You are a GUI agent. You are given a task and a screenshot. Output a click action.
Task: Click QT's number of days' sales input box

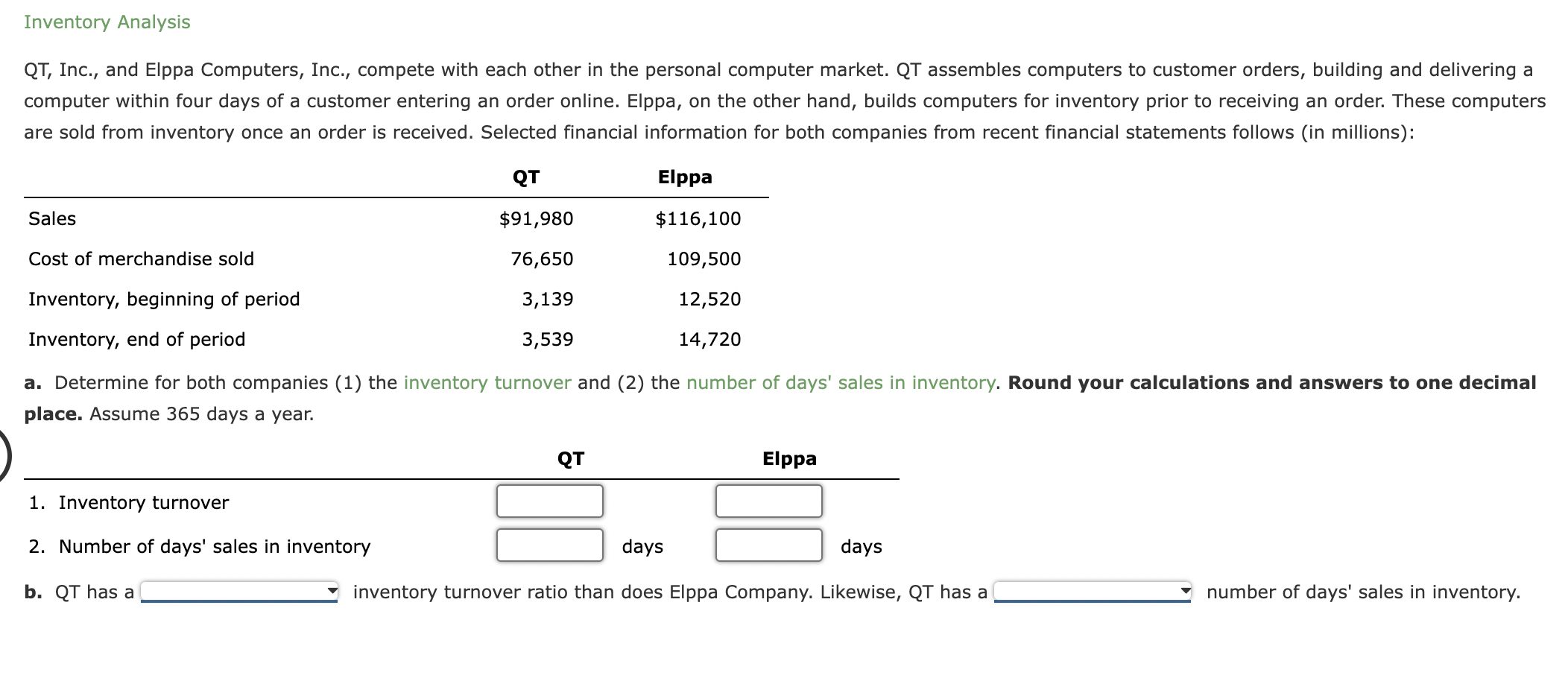tap(549, 545)
